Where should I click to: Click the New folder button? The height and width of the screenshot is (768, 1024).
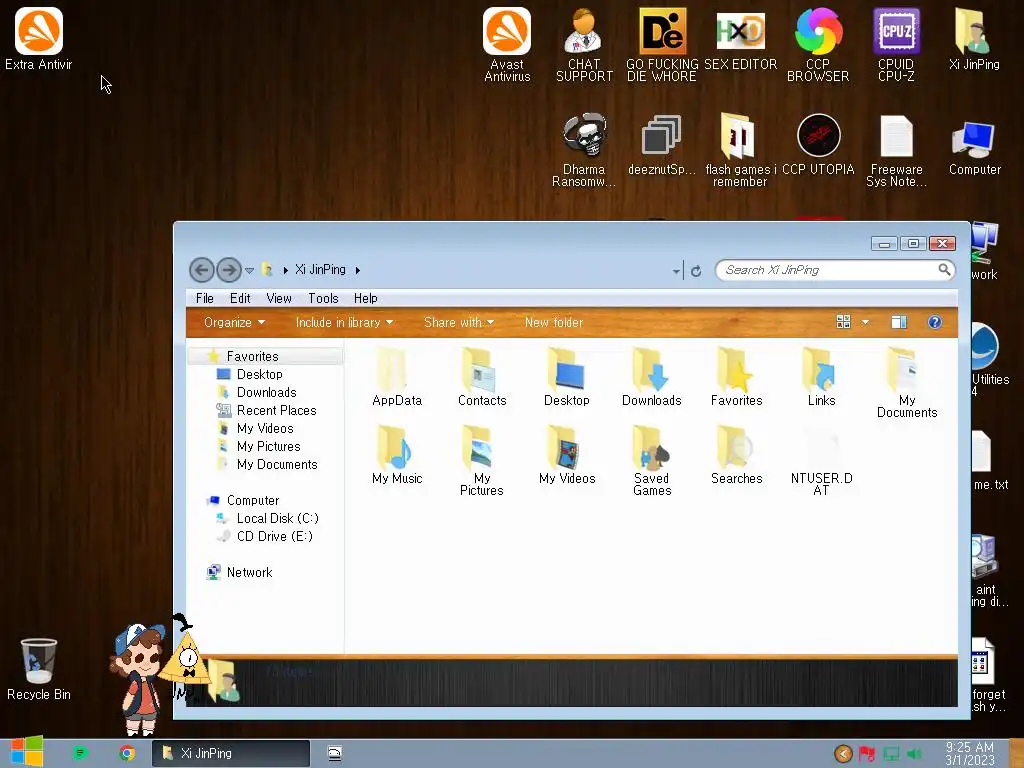pyautogui.click(x=554, y=322)
